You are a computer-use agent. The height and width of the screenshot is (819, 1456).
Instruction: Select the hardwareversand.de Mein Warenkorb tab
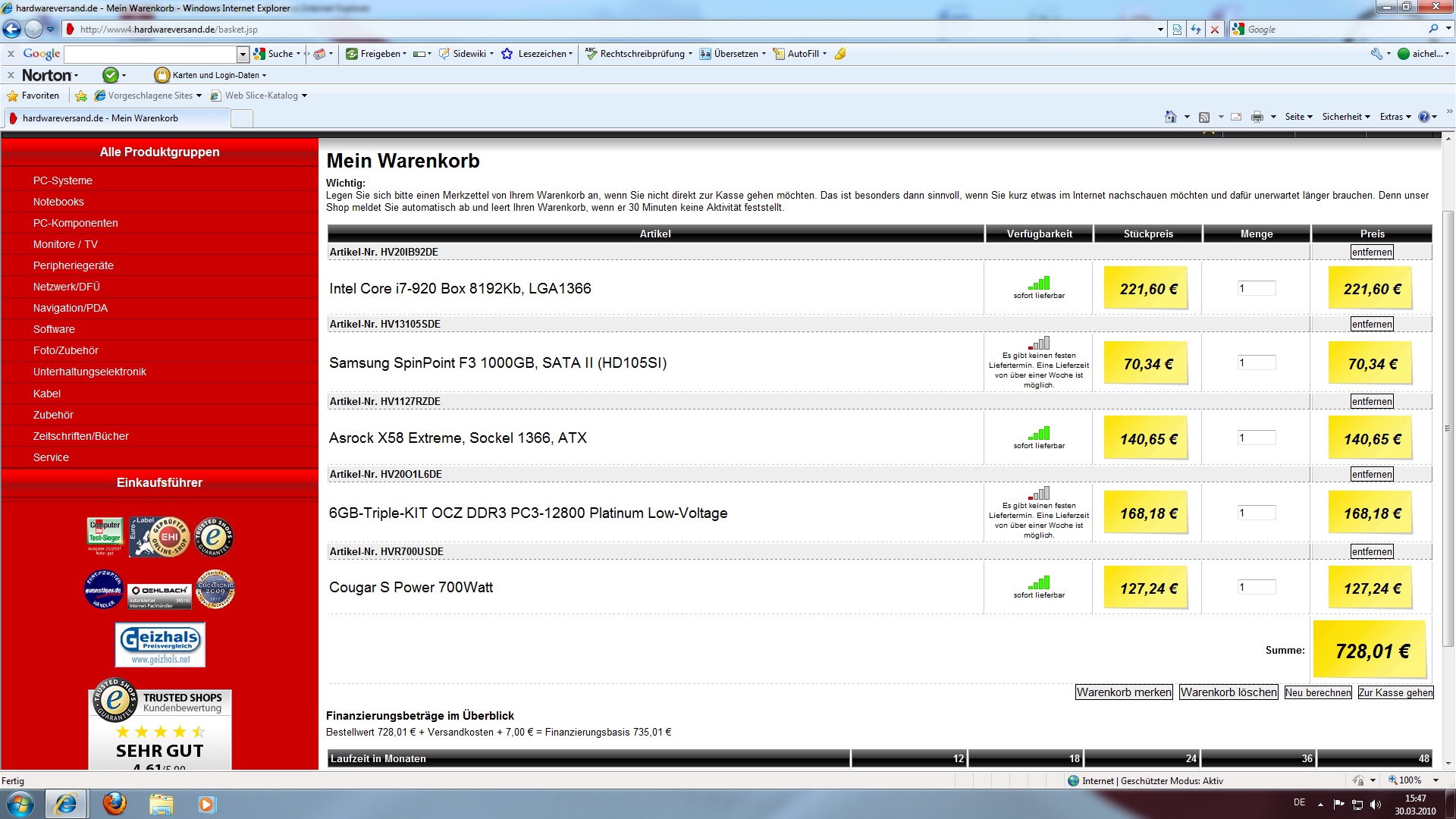117,118
